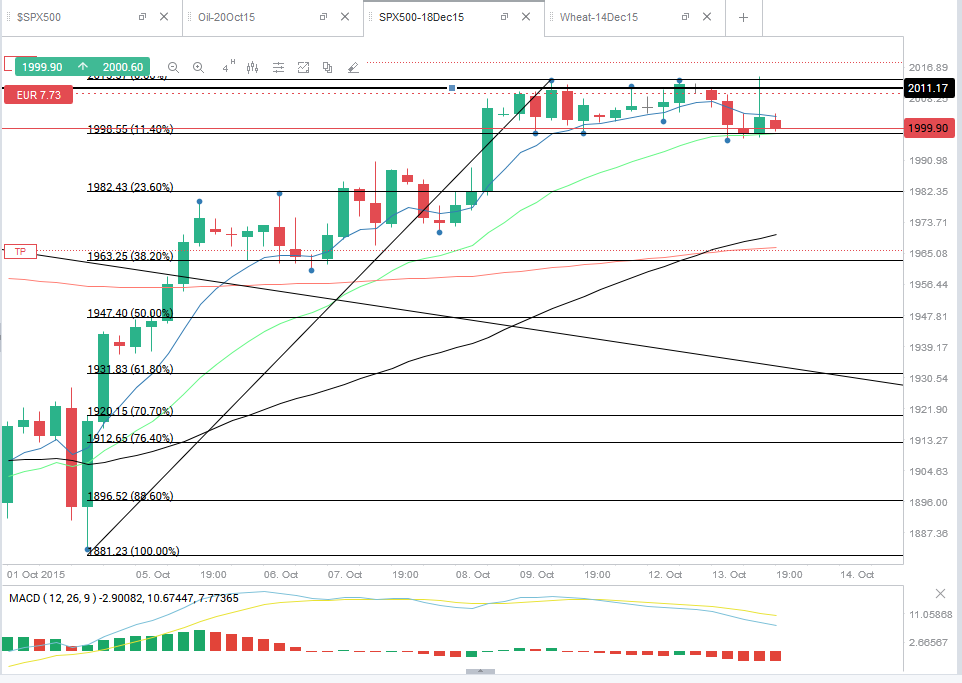962x683 pixels.
Task: Close the MACD indicator panel
Action: click(x=940, y=593)
